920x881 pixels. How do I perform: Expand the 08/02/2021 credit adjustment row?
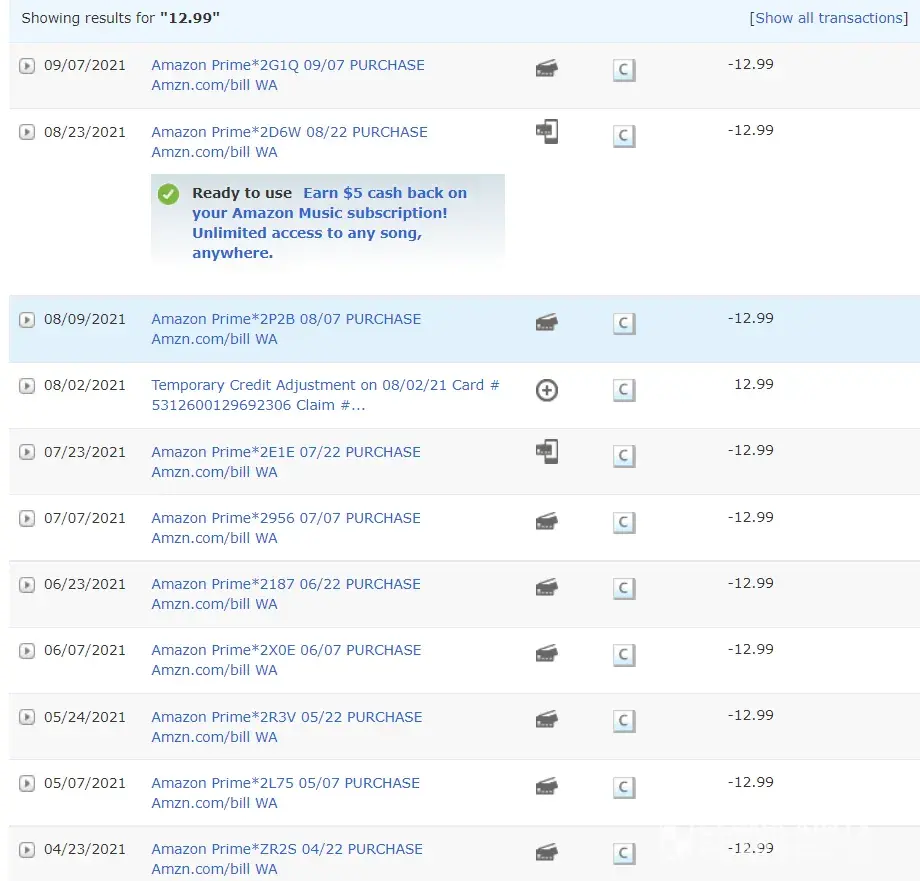tap(27, 386)
